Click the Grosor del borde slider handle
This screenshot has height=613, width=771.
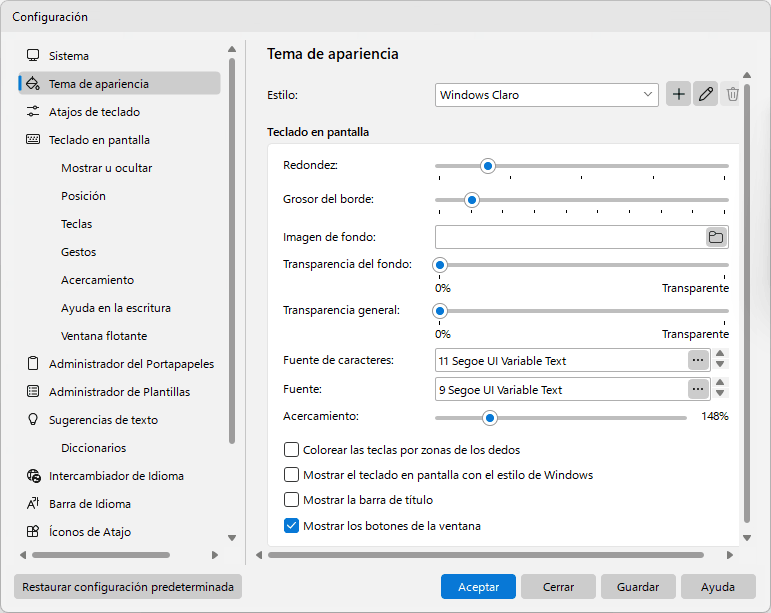[472, 200]
